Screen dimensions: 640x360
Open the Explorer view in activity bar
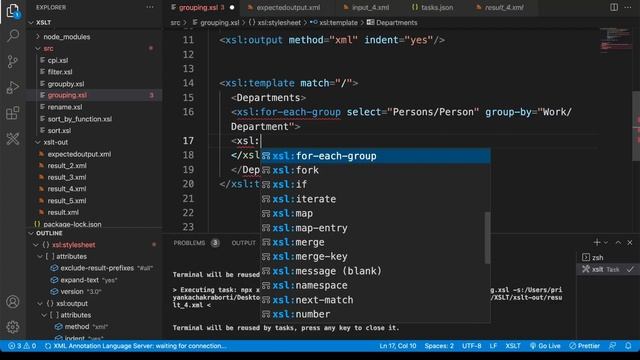click(13, 11)
